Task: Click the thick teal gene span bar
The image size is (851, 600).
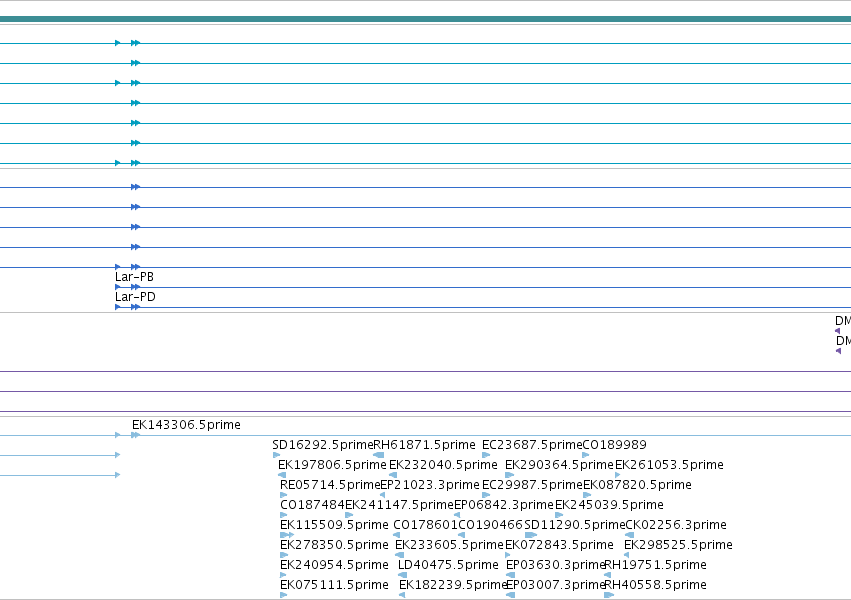Action: (426, 20)
